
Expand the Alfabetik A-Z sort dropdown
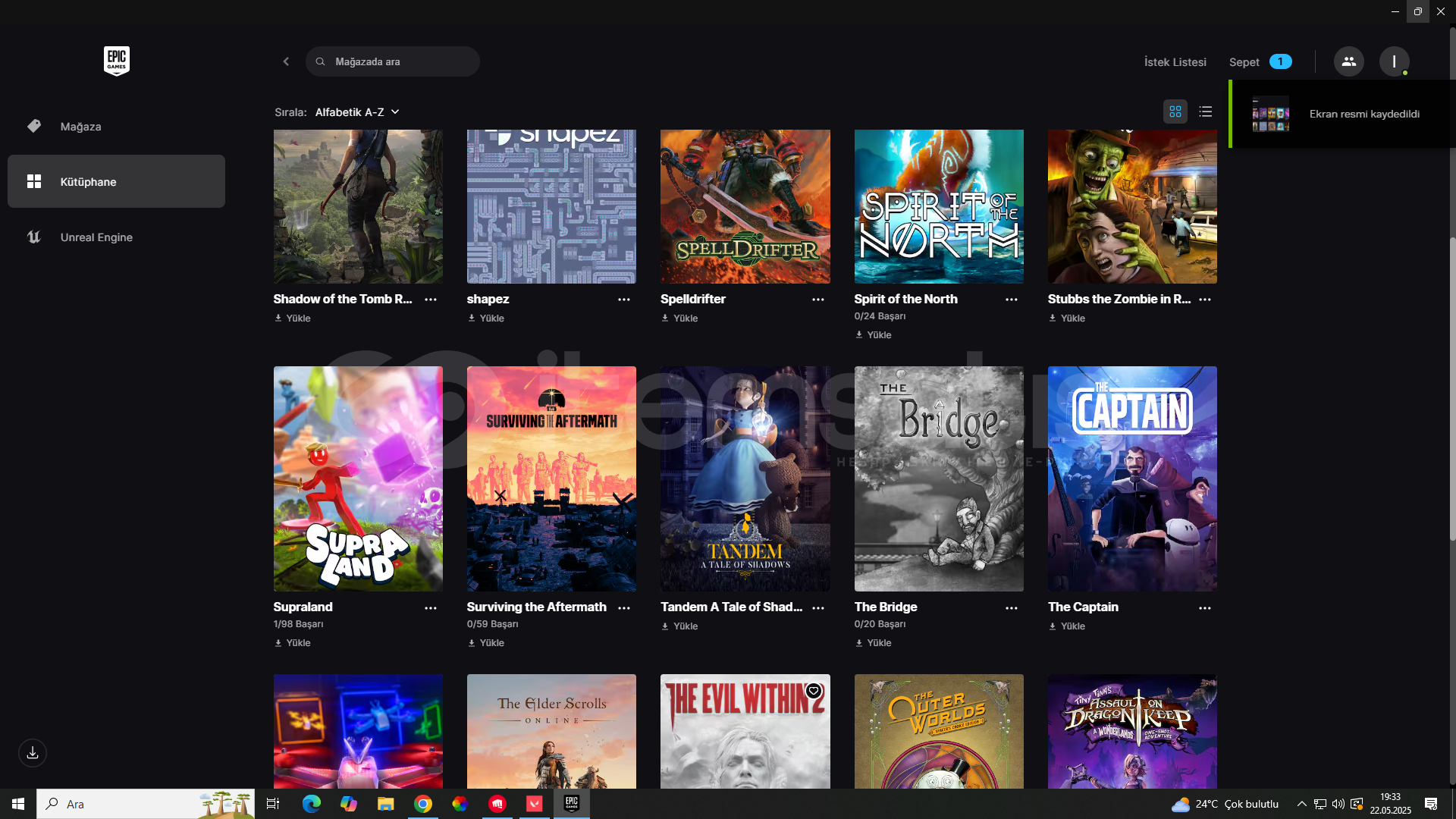tap(357, 112)
